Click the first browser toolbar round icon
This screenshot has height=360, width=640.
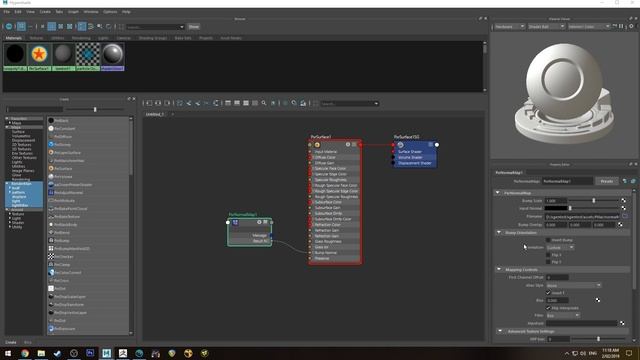pos(9,27)
